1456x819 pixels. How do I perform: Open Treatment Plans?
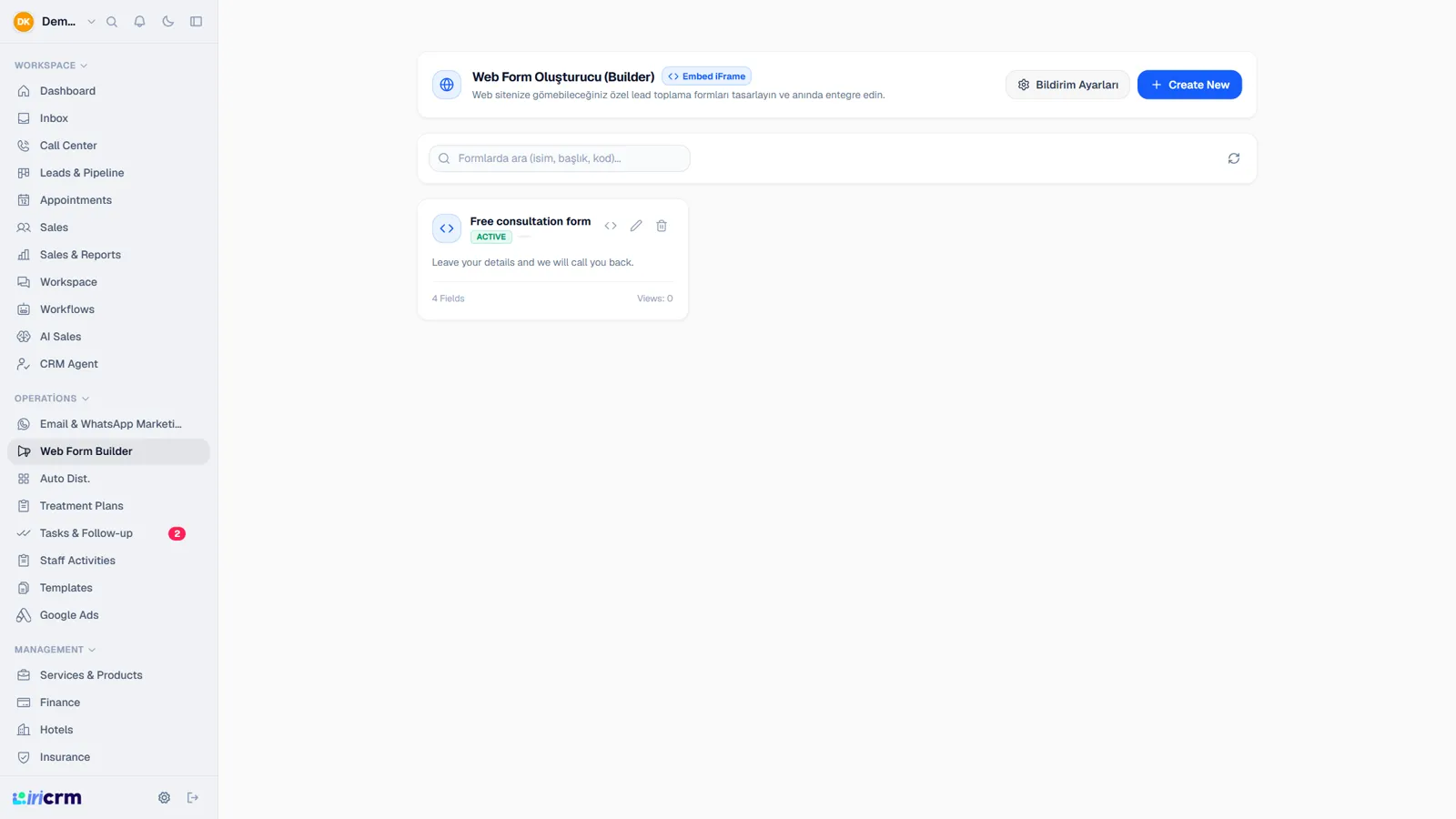pyautogui.click(x=108, y=506)
